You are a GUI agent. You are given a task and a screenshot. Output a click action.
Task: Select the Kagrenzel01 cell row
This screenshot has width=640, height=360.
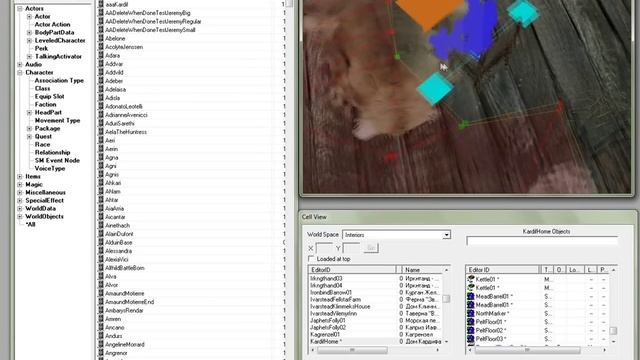[375, 334]
